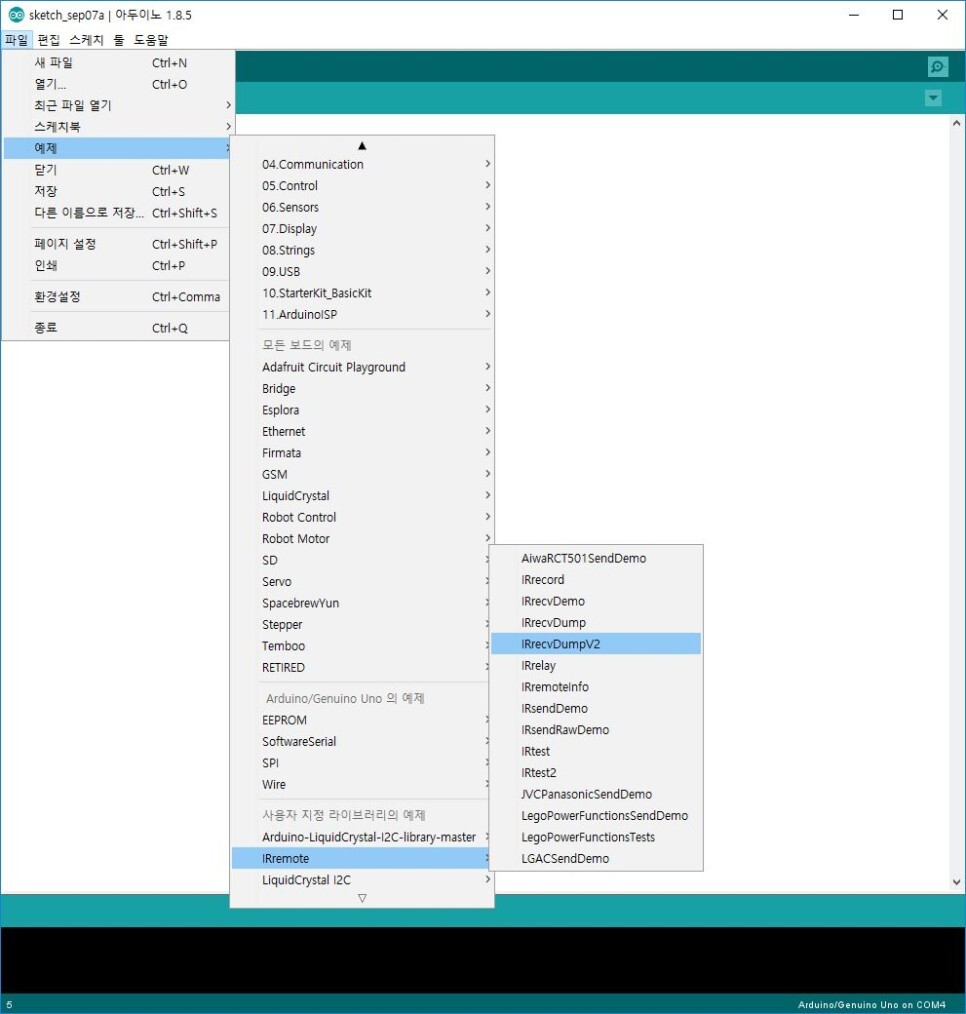This screenshot has width=966, height=1014.
Task: Open Firmata examples submenu
Action: 363,453
